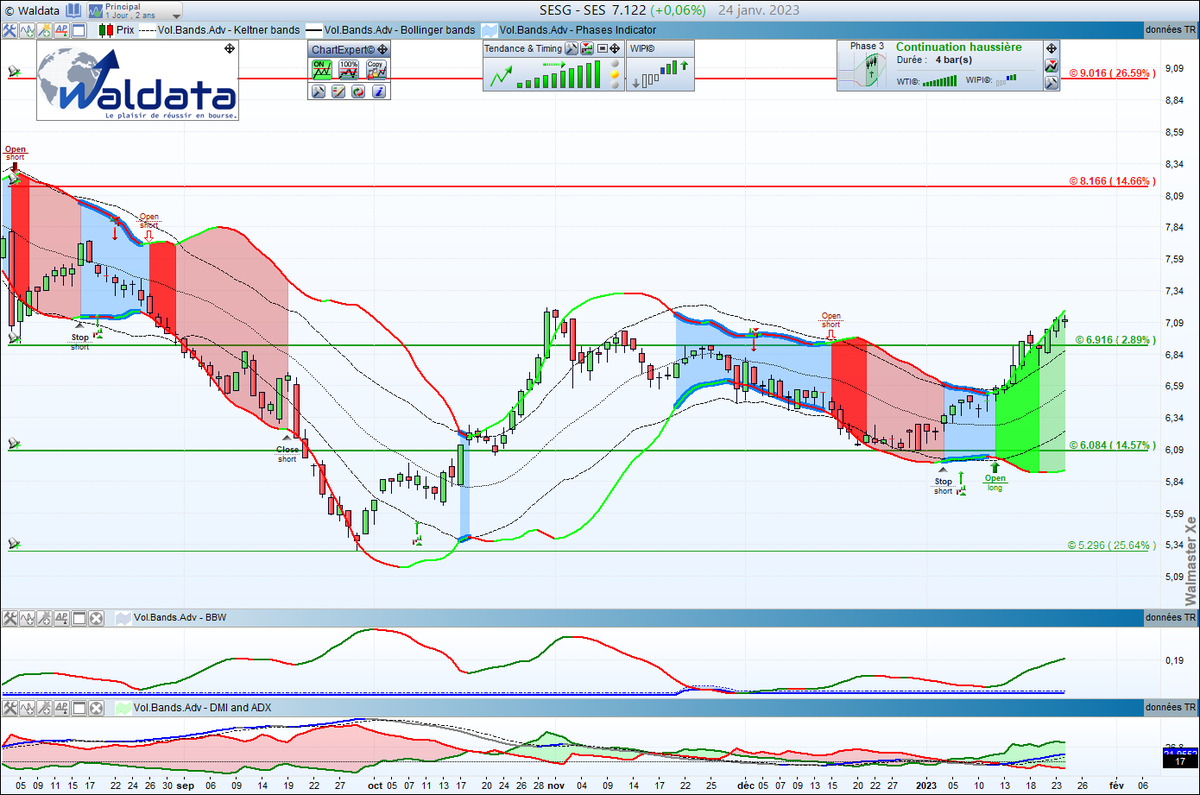This screenshot has height=795, width=1200.
Task: Add an indicator to DMI and ADX panel
Action: [27, 708]
